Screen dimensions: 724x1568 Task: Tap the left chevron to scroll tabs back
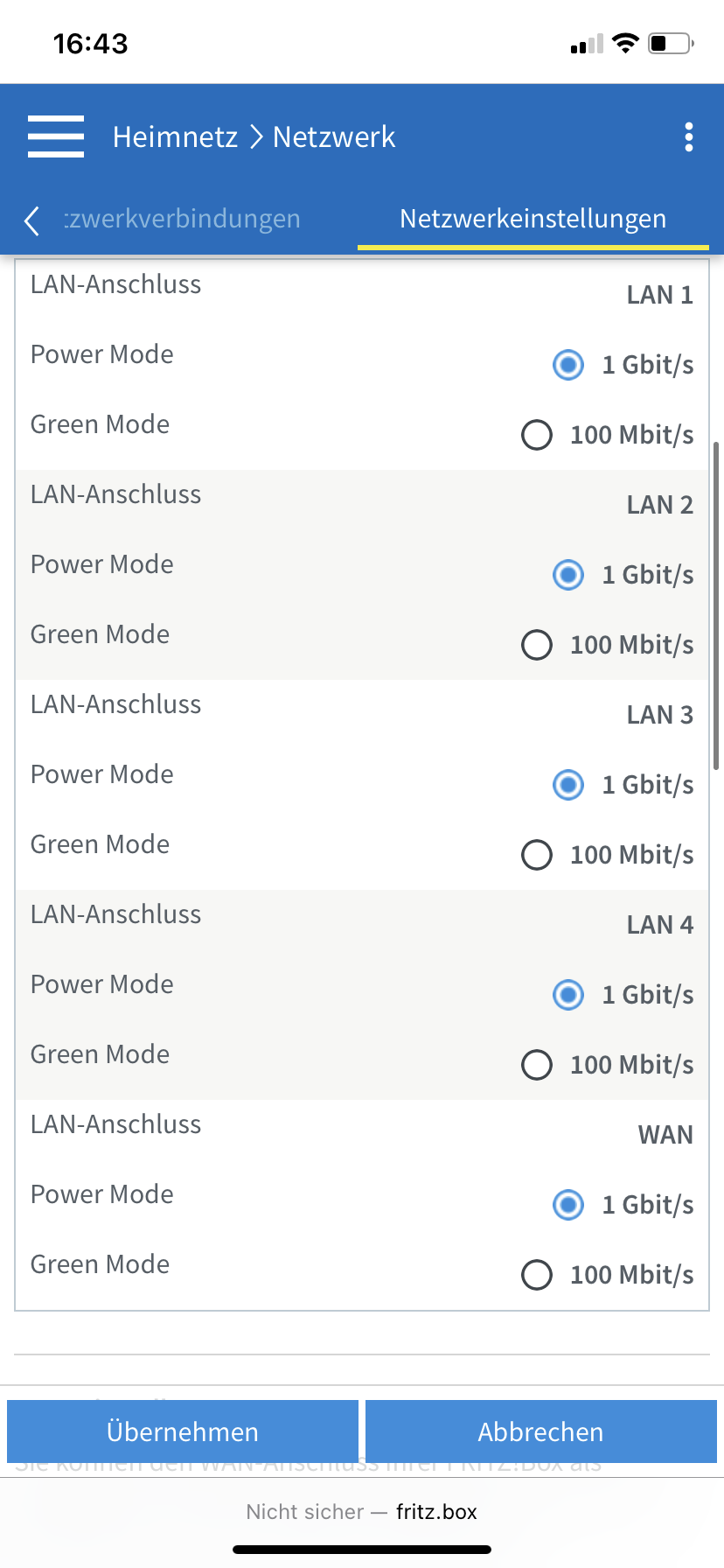coord(32,220)
